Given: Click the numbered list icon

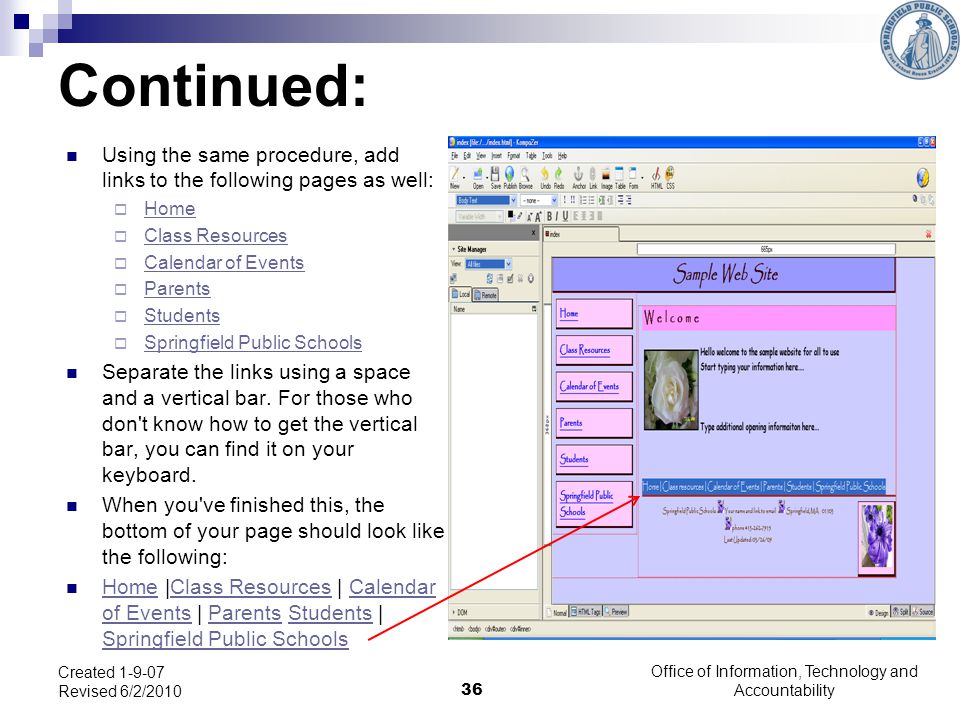Looking at the screenshot, I should coord(583,200).
